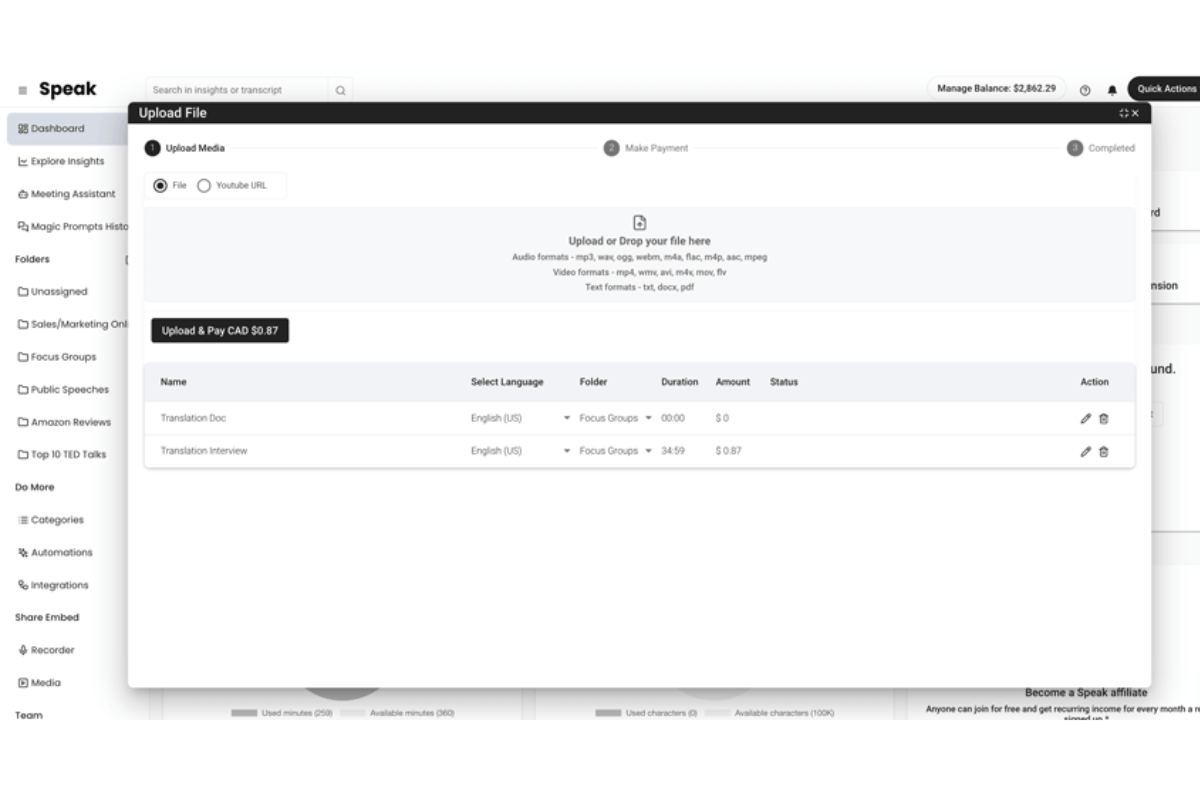This screenshot has width=1200, height=800.
Task: Click Upload & Pay CAD $0.87 button
Action: coord(220,331)
